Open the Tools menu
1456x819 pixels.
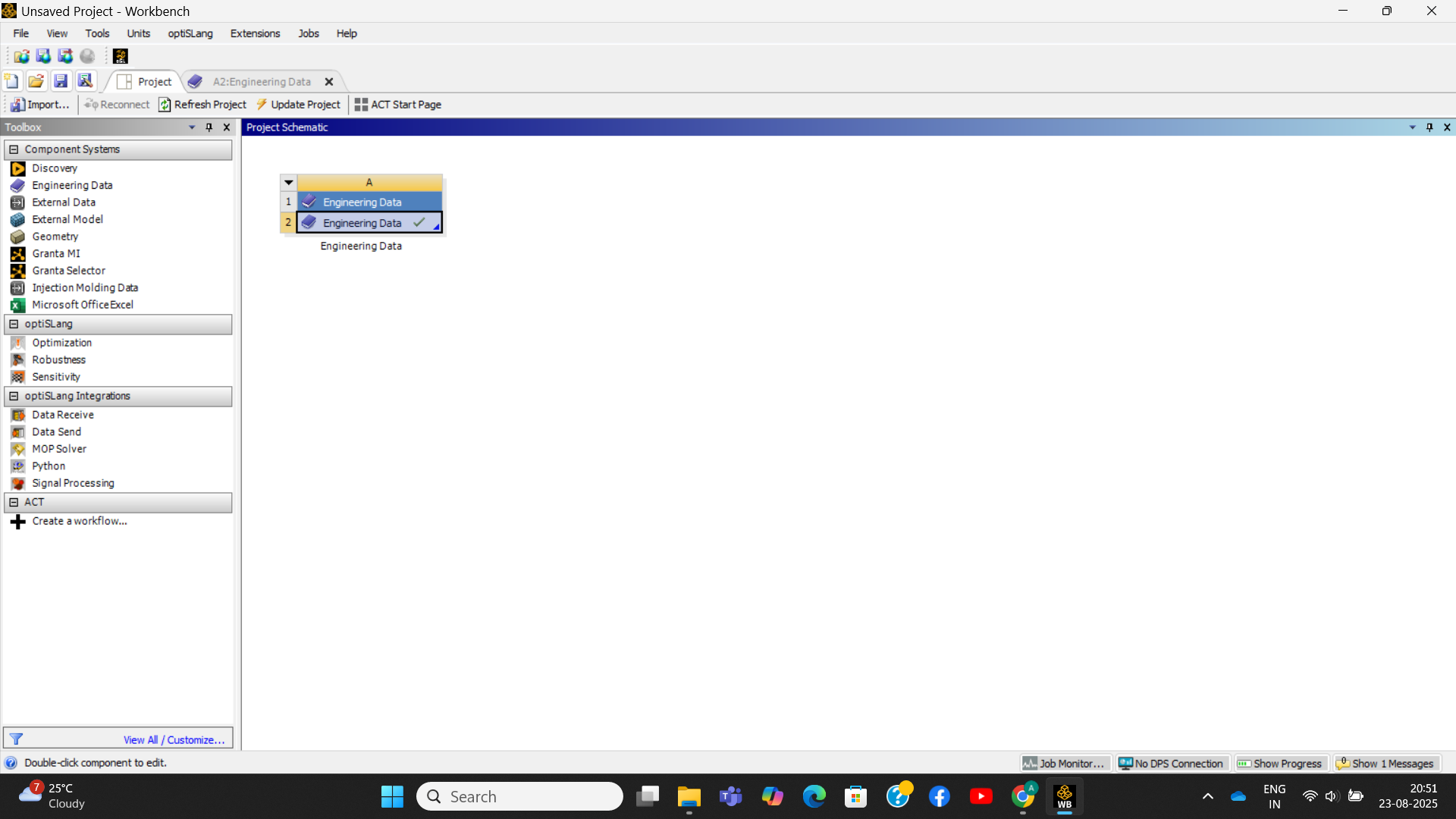pos(97,33)
